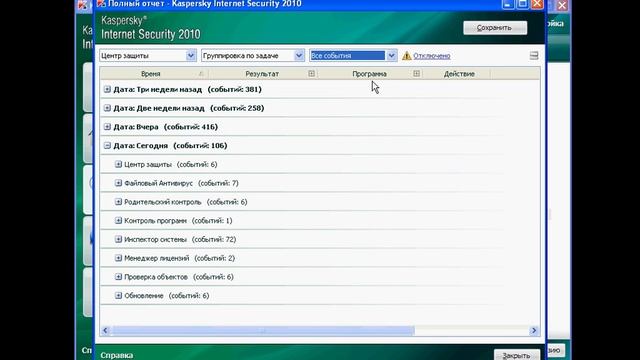
Task: Select the Обновление (событий: 6) text
Action: [x=167, y=296]
